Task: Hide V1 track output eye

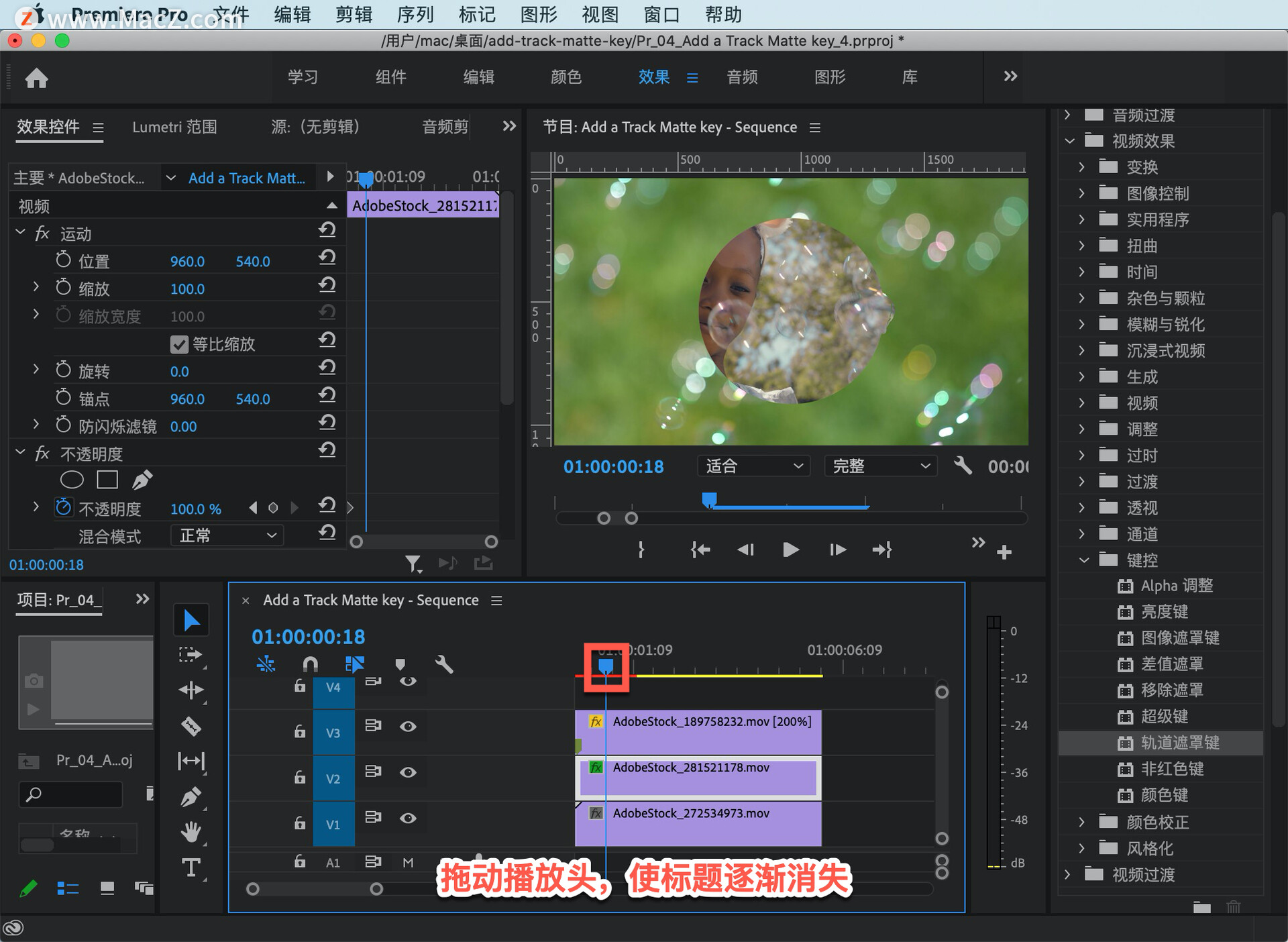Action: click(408, 818)
